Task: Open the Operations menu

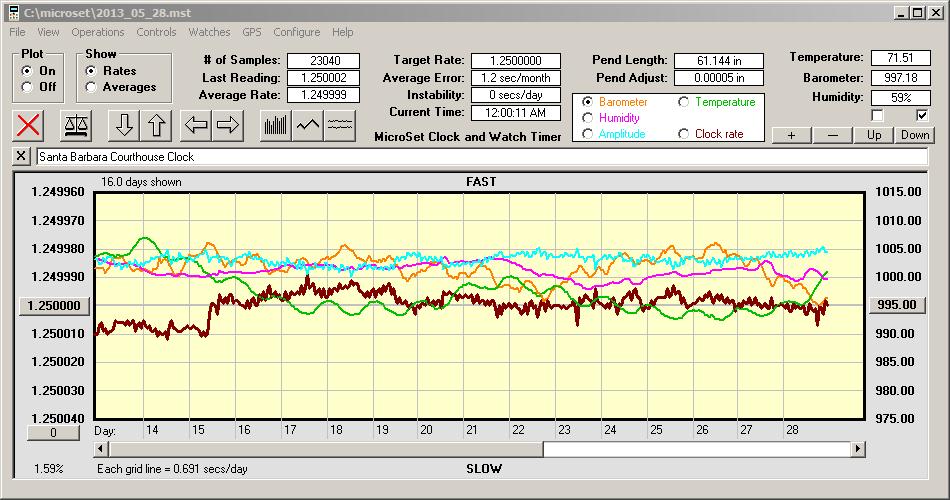Action: pyautogui.click(x=98, y=32)
